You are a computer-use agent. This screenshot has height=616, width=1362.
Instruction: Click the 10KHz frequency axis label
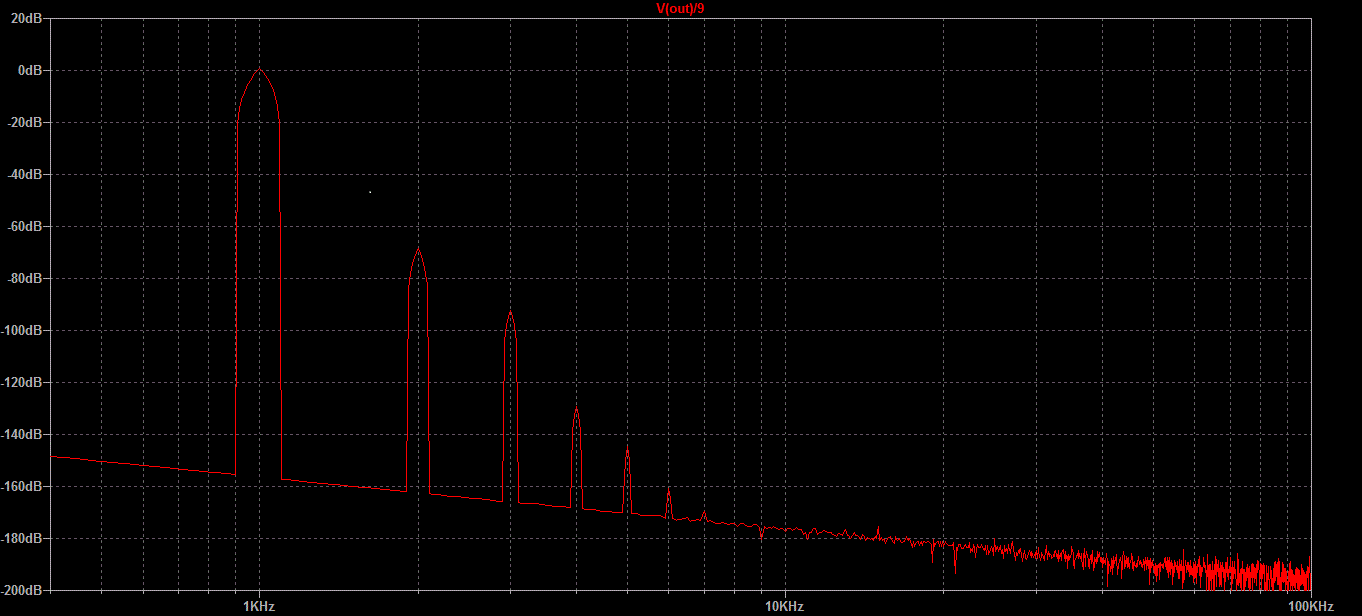[784, 606]
